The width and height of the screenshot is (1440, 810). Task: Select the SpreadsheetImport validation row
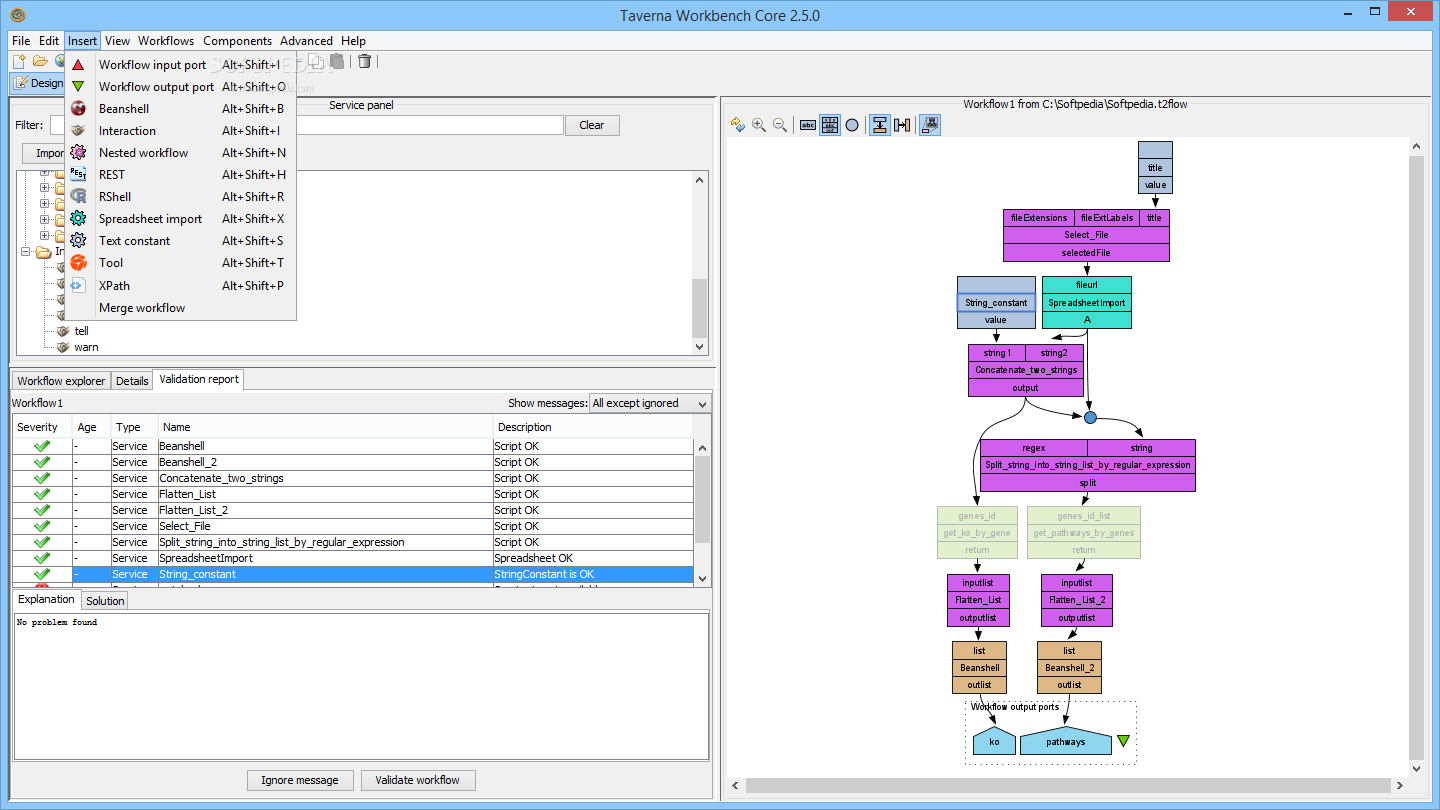(353, 558)
